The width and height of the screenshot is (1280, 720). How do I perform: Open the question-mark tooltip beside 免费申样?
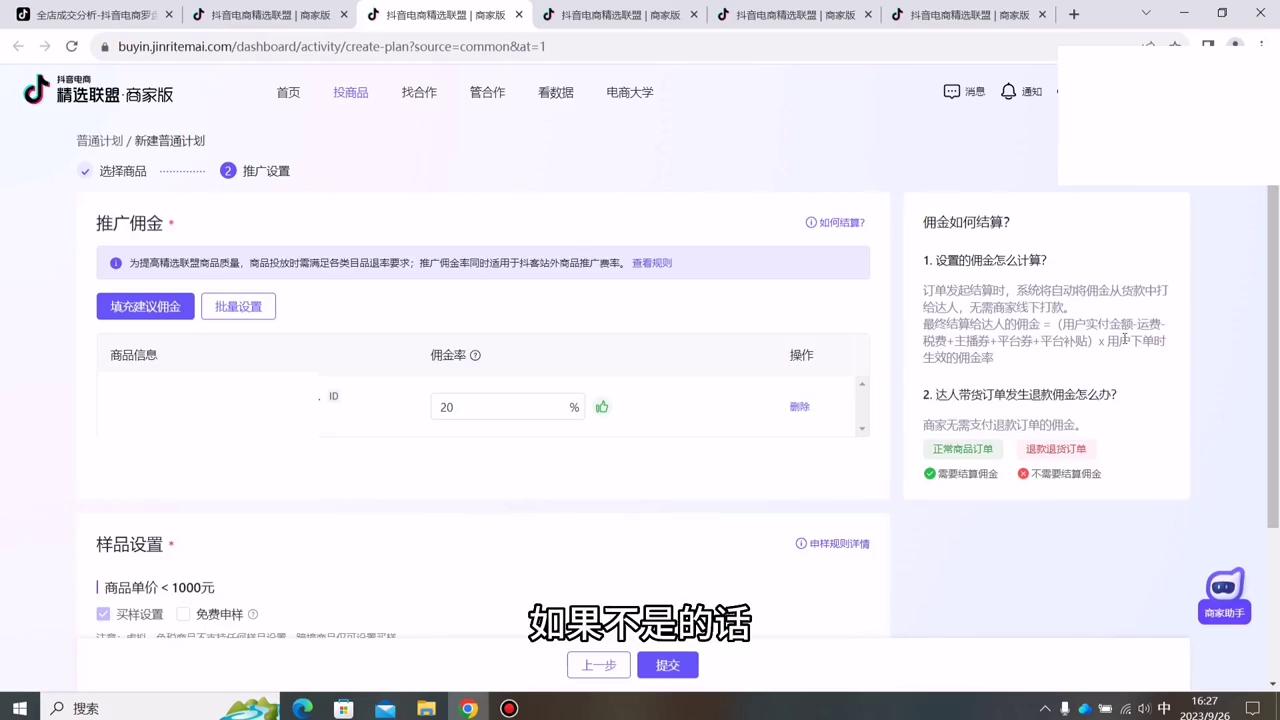pyautogui.click(x=252, y=614)
